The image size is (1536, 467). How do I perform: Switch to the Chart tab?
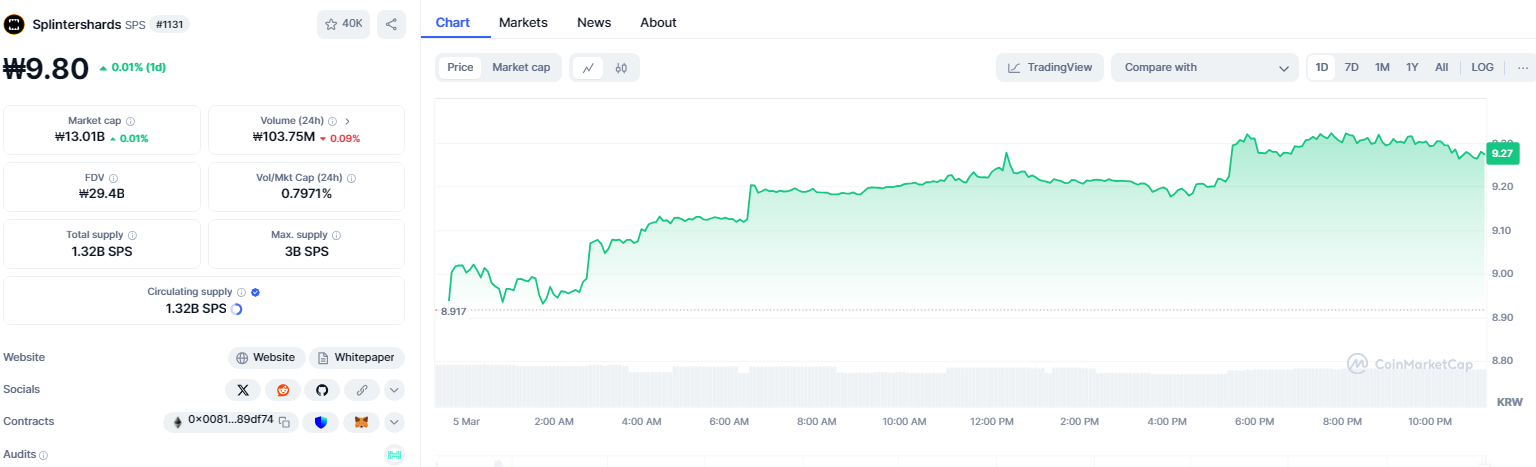tap(454, 22)
